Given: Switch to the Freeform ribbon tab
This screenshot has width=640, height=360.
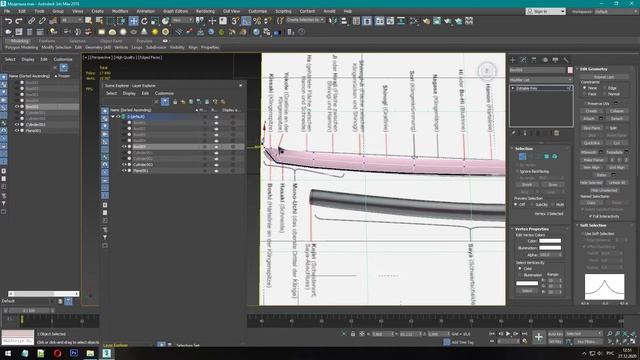Looking at the screenshot, I should tap(47, 41).
